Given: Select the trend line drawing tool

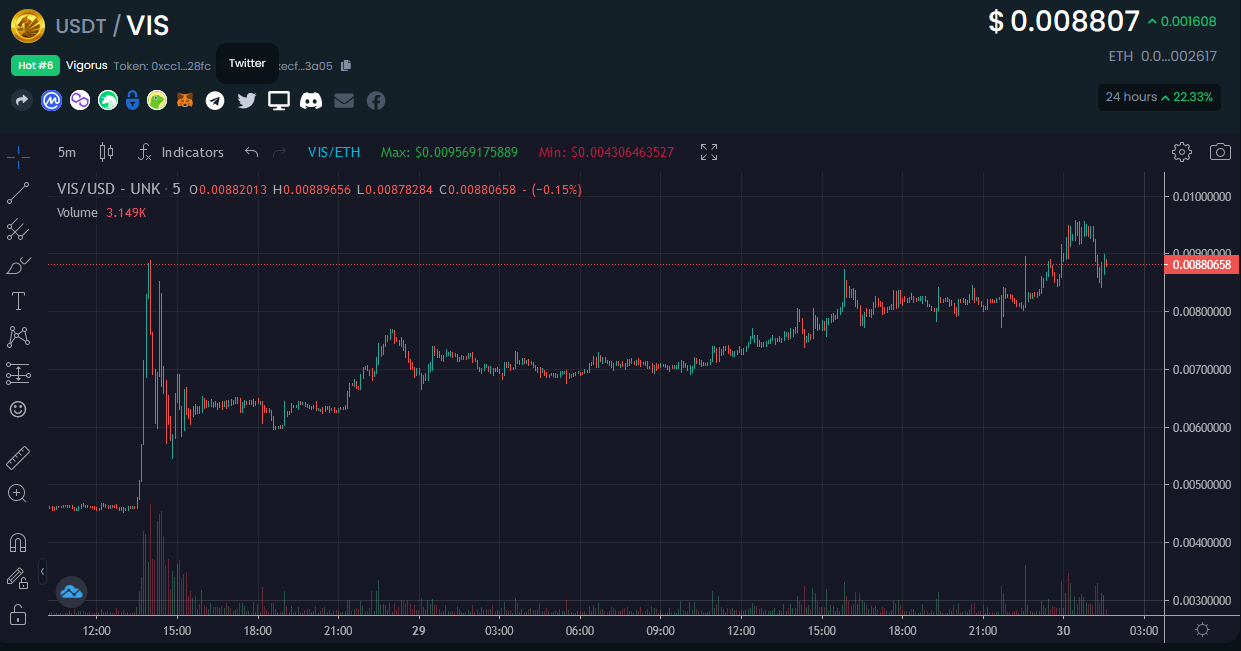Looking at the screenshot, I should tap(18, 194).
